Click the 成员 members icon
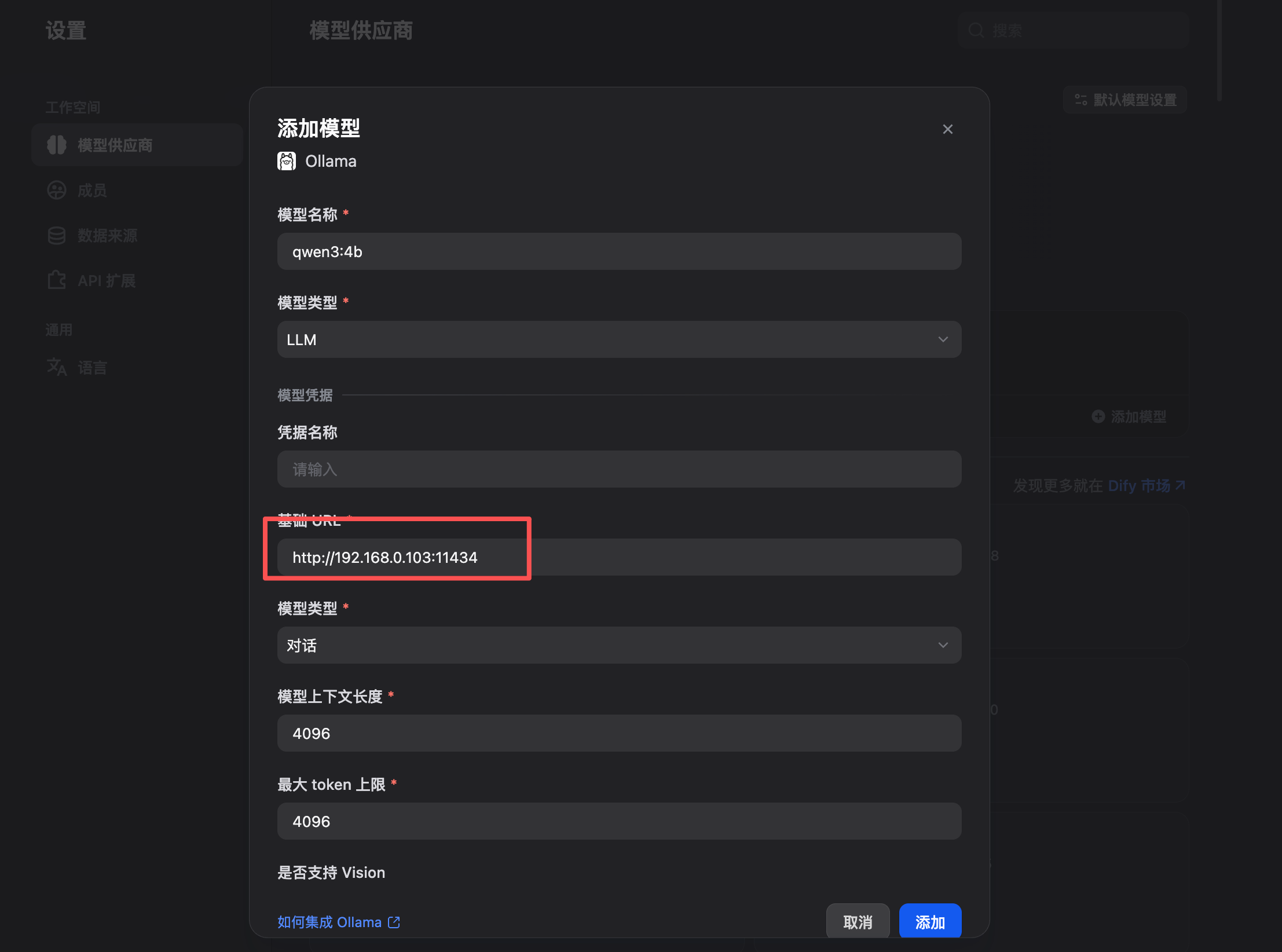 pos(57,190)
